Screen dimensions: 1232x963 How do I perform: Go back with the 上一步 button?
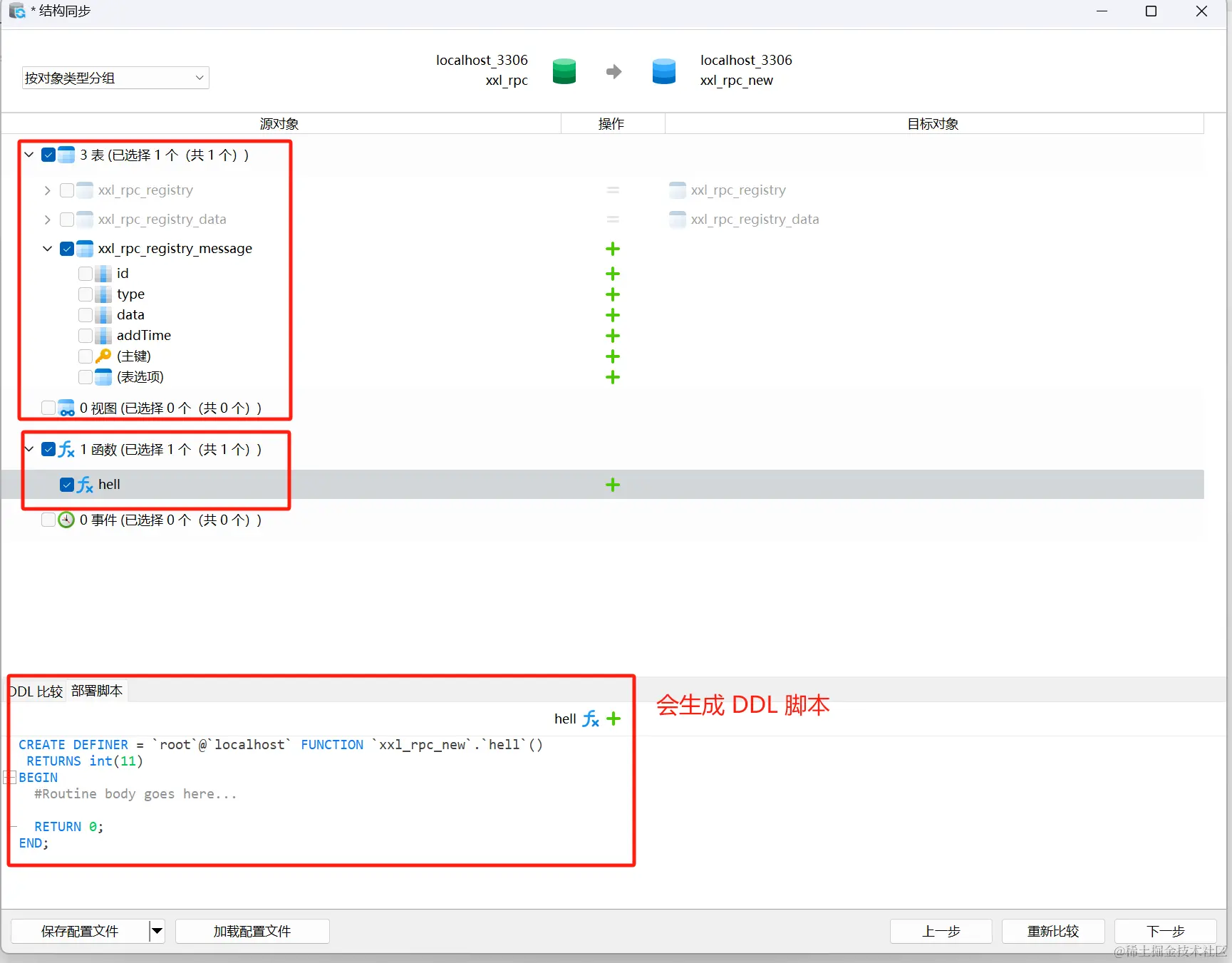pyautogui.click(x=941, y=931)
